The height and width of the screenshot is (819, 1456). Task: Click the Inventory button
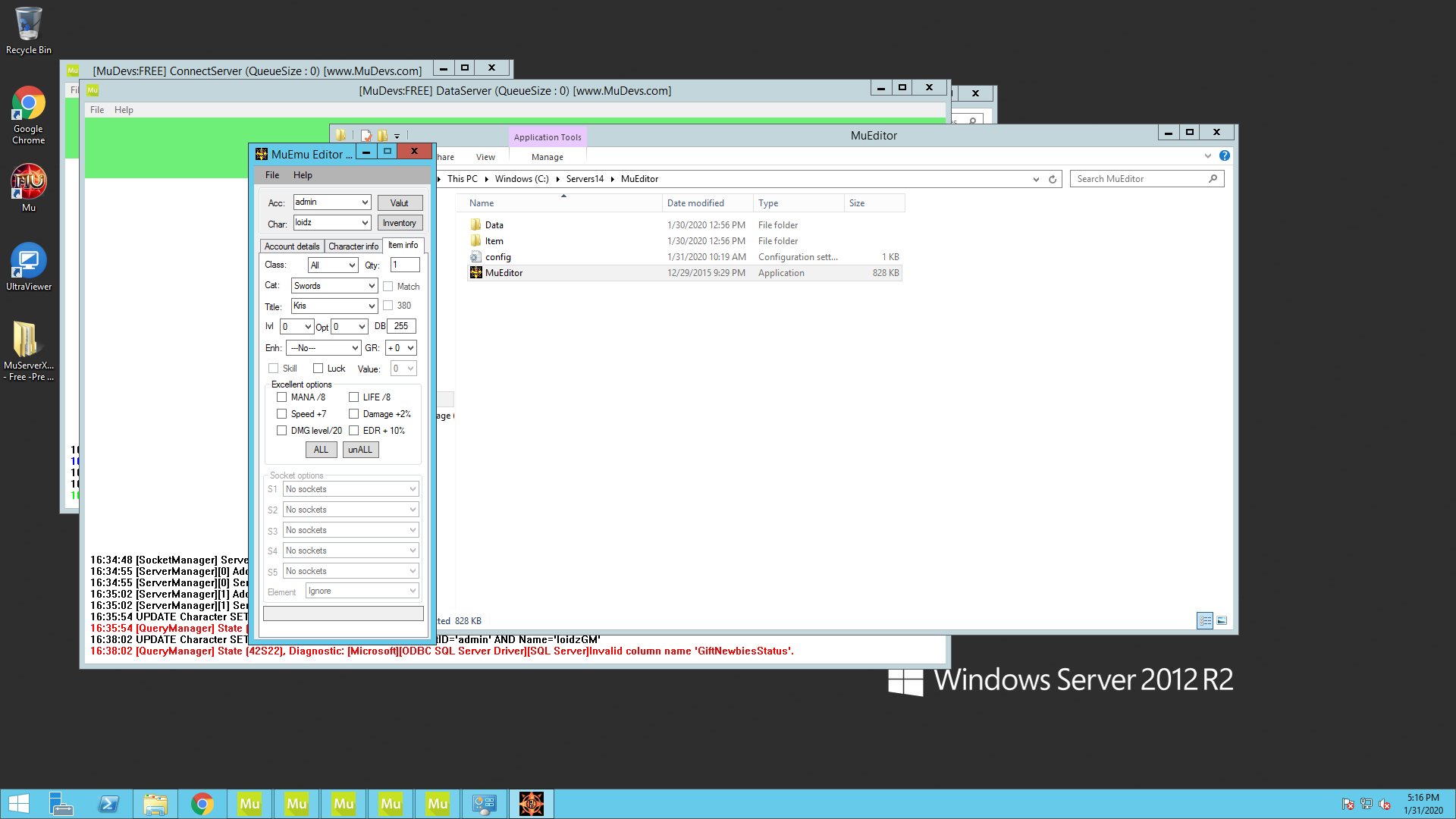click(400, 223)
